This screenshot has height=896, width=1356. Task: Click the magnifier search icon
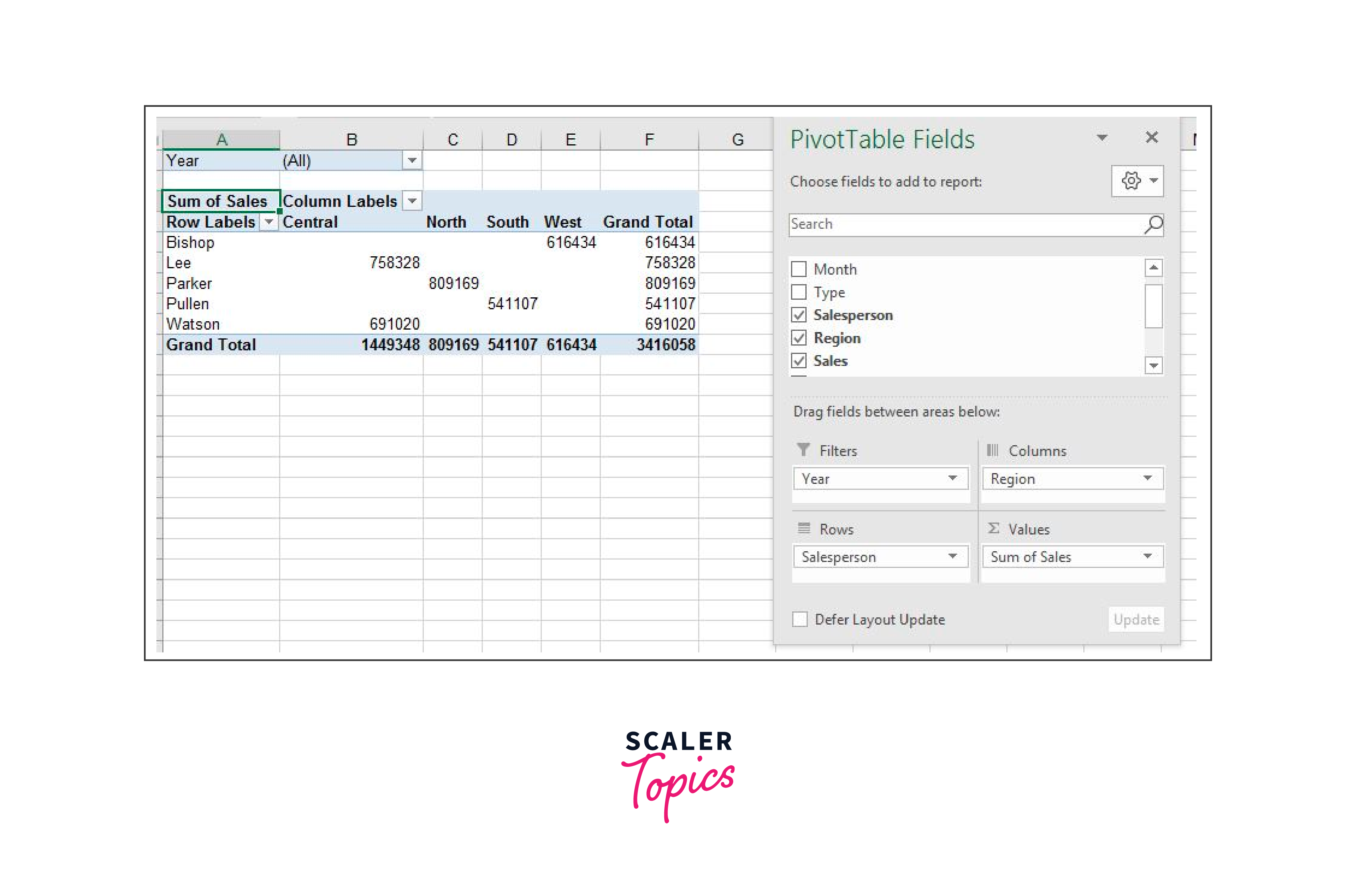(x=1153, y=224)
